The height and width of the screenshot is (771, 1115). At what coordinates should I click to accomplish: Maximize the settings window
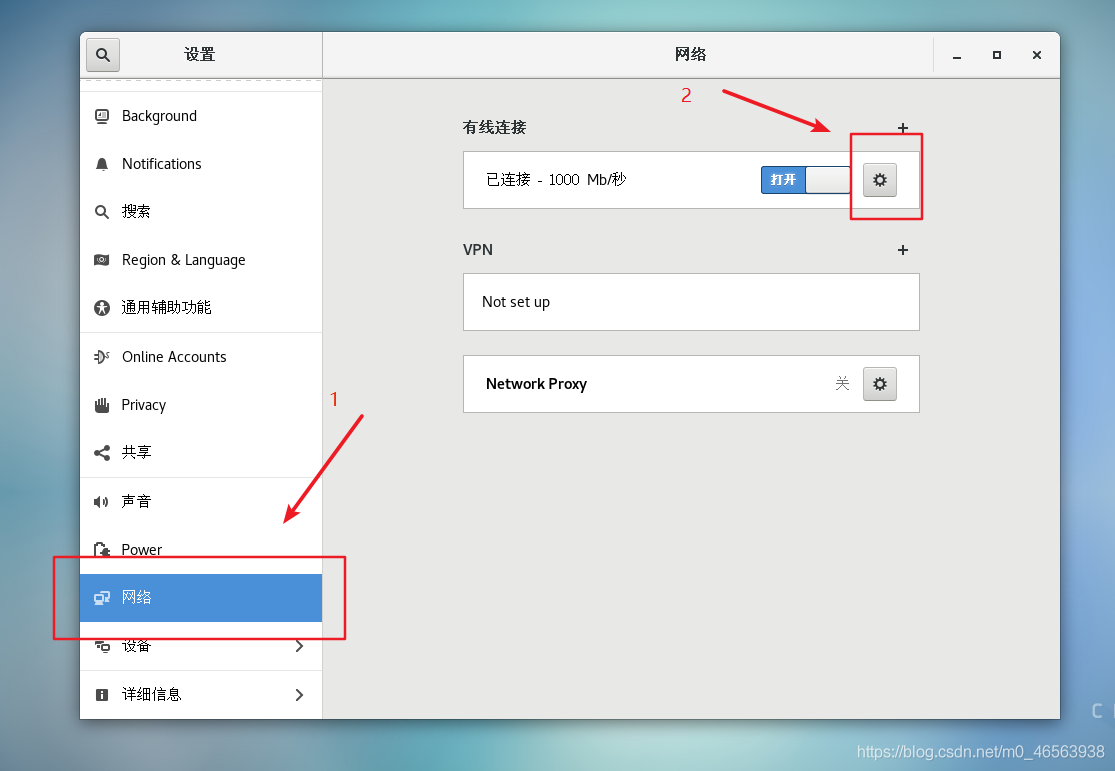click(x=997, y=55)
